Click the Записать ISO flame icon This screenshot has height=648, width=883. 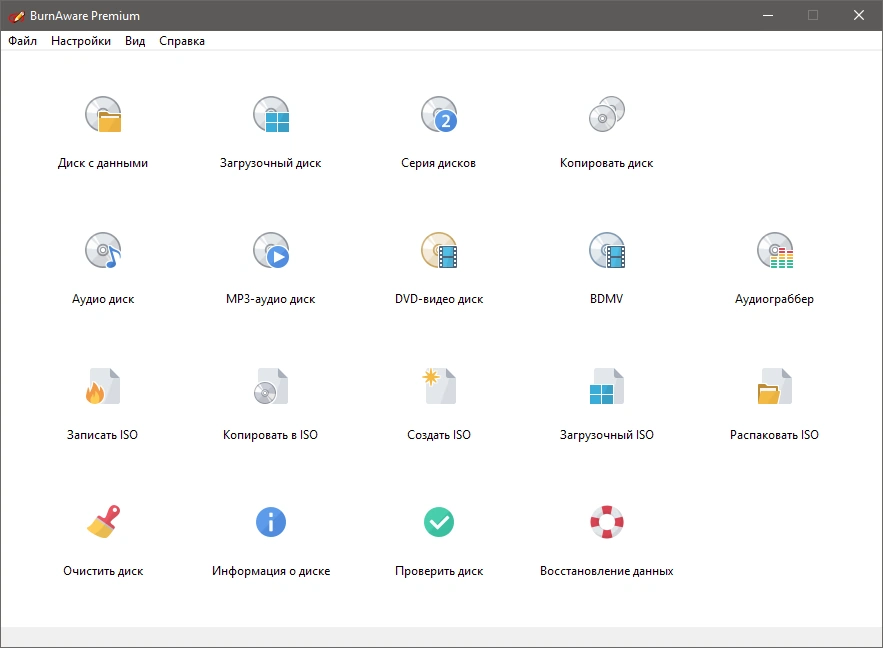[x=103, y=386]
